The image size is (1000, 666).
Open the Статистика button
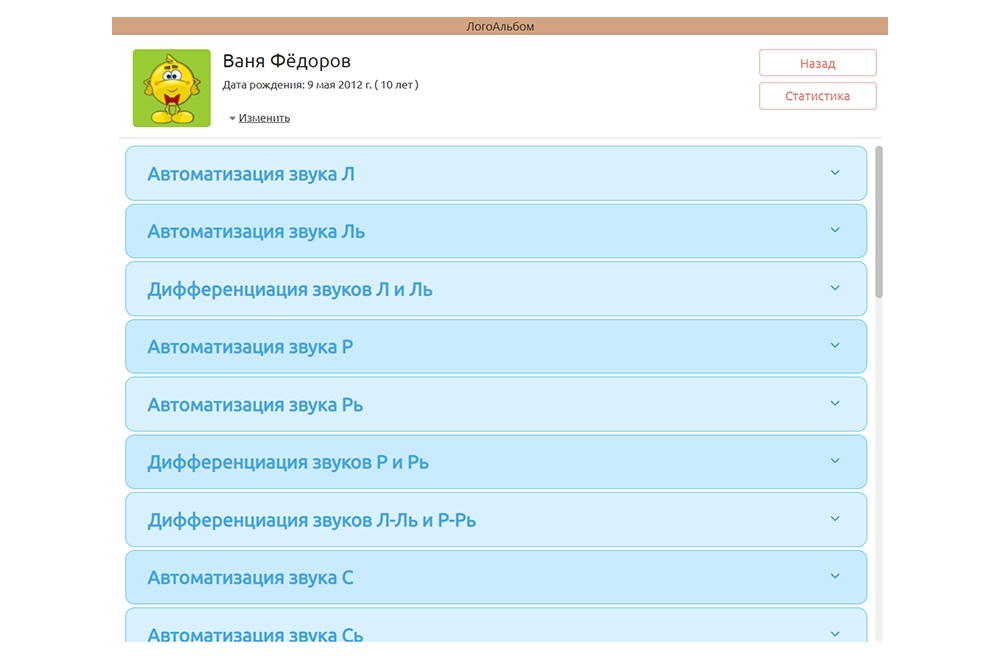click(x=817, y=96)
